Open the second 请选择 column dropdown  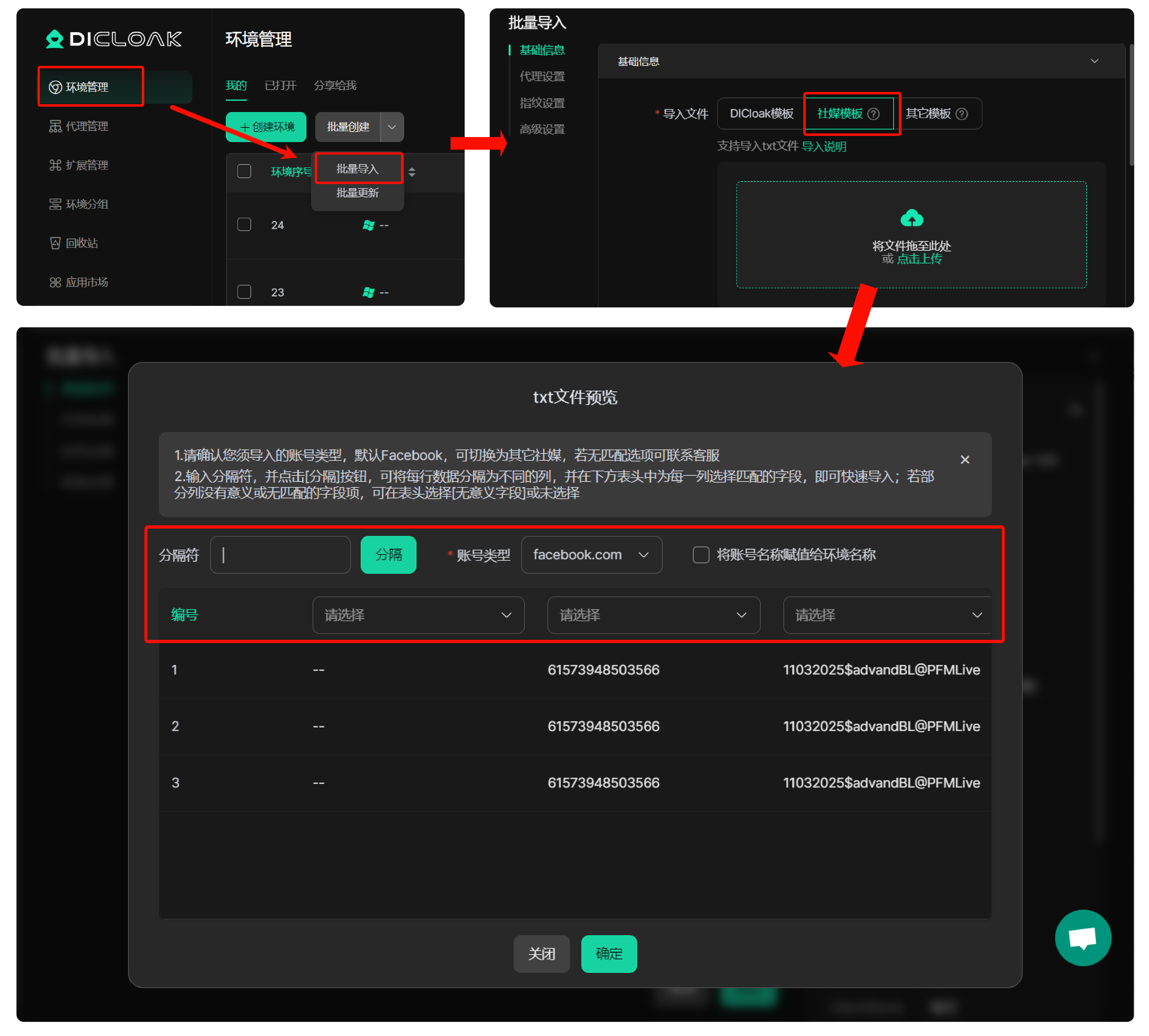coord(653,615)
